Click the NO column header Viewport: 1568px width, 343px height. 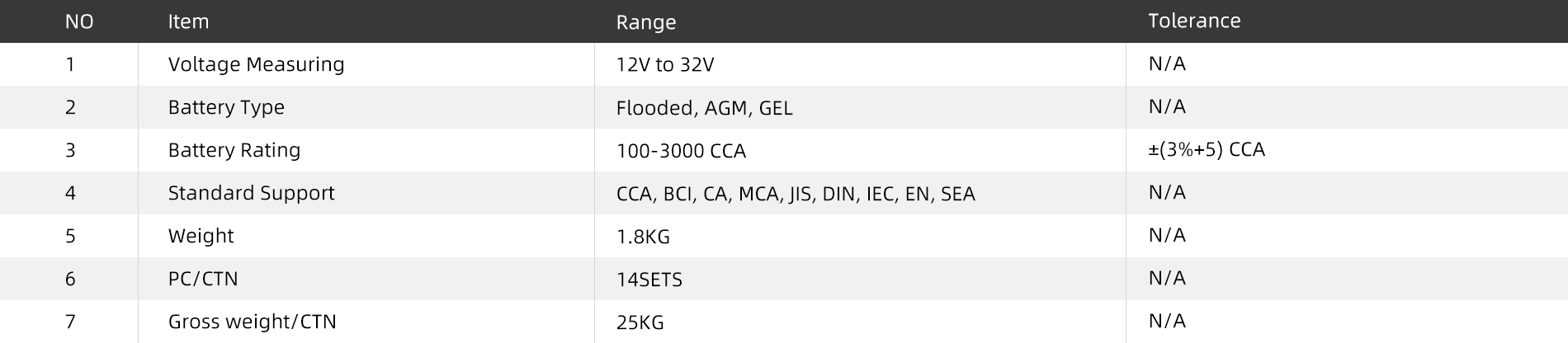coord(79,22)
